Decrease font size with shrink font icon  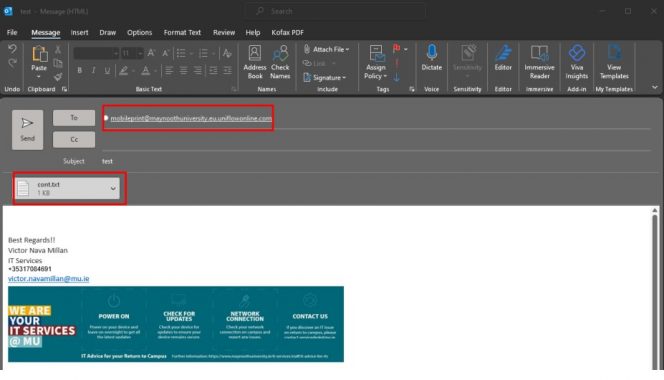[x=166, y=53]
